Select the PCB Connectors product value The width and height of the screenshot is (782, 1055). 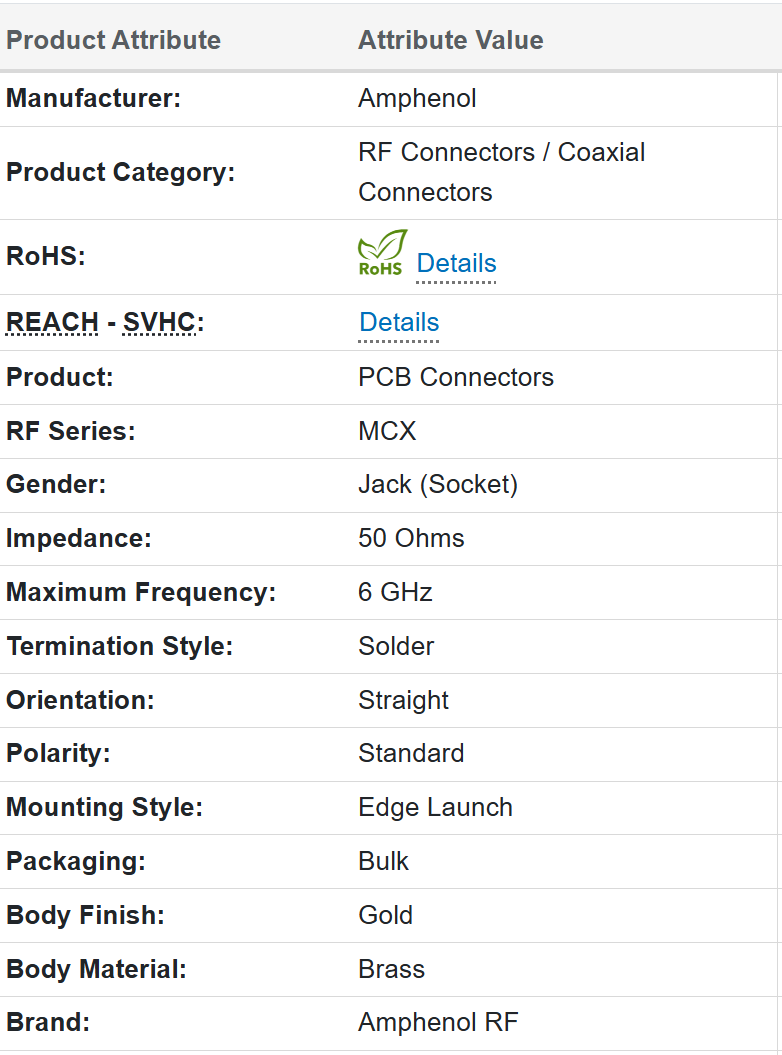tap(456, 377)
